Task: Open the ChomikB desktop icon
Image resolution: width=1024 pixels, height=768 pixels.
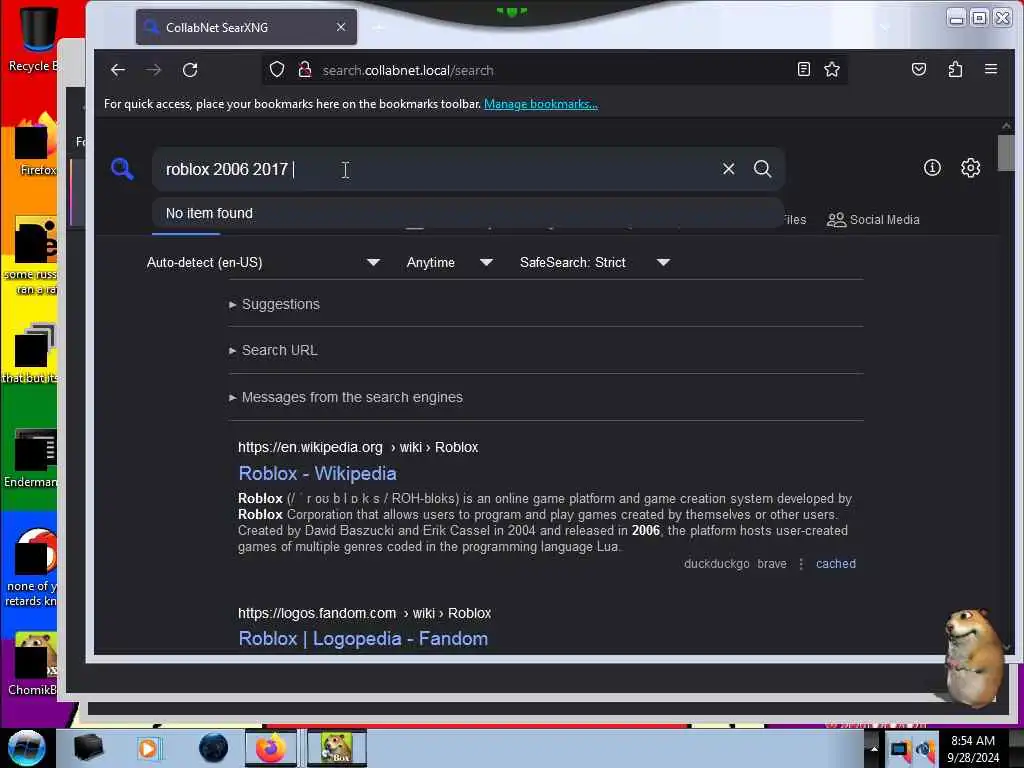Action: pos(33,664)
